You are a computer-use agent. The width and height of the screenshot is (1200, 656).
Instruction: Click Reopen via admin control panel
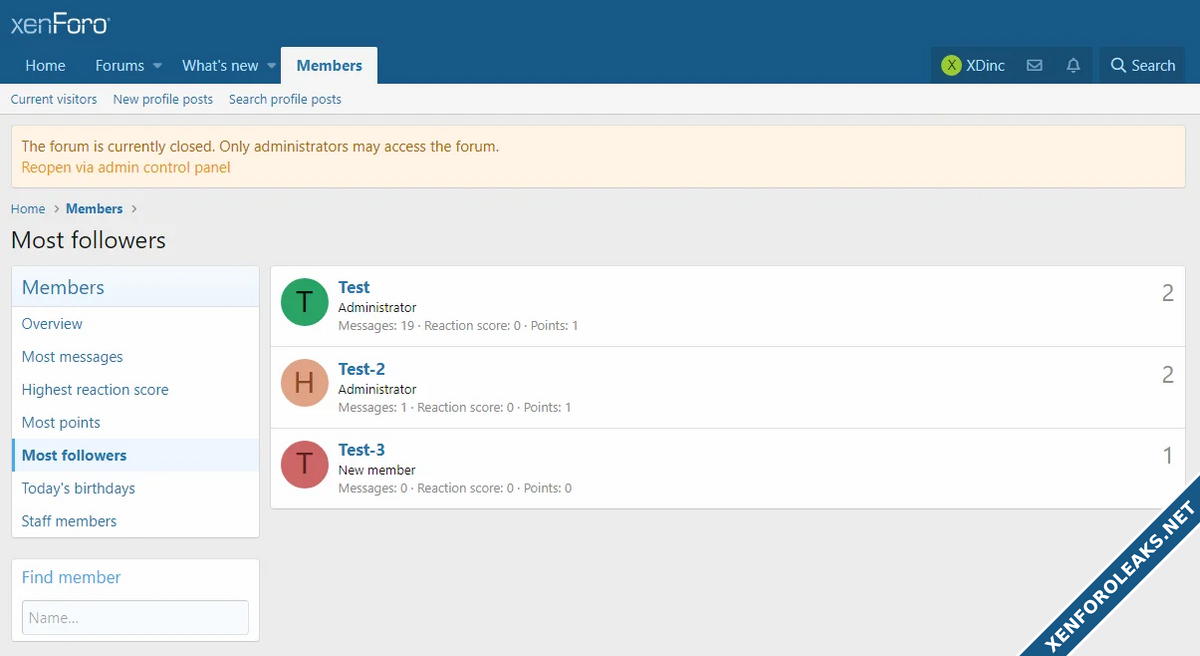tap(126, 167)
